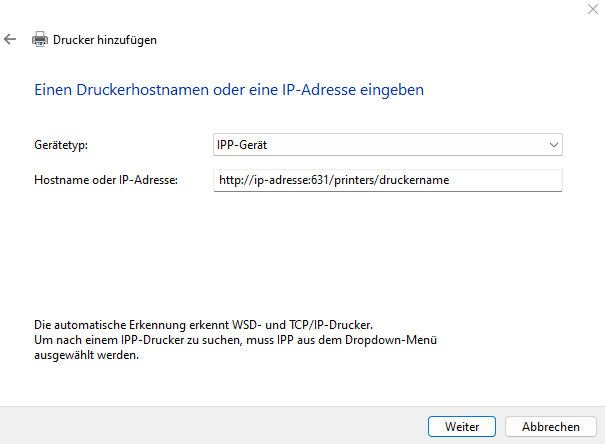Click the blue heading 'Einen Druckerhostnamen oder eine IP-Adresse eingeben'
The height and width of the screenshot is (444, 605).
pyautogui.click(x=229, y=90)
